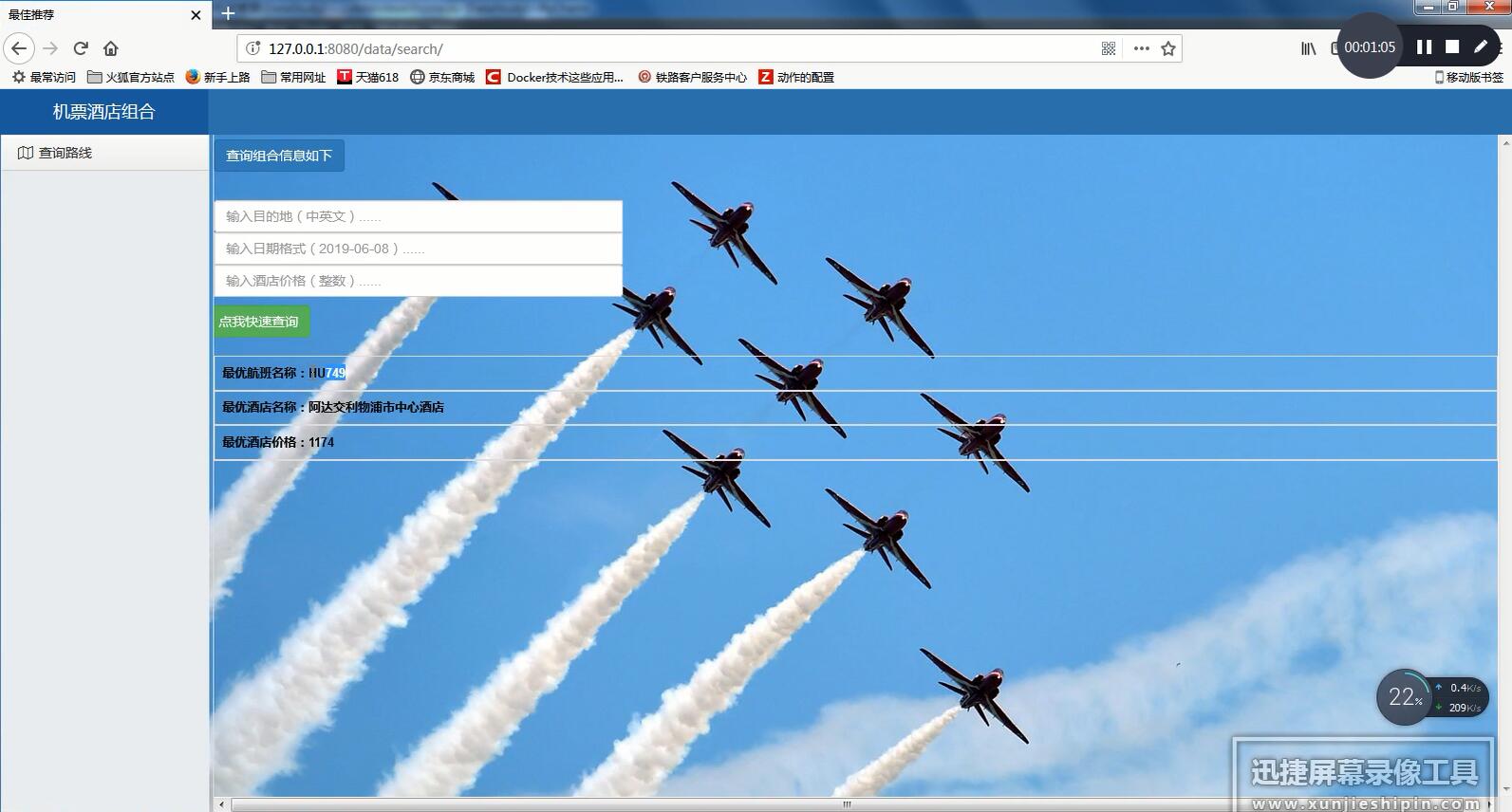Select the 最优酒店价格 1174 row

click(x=855, y=442)
